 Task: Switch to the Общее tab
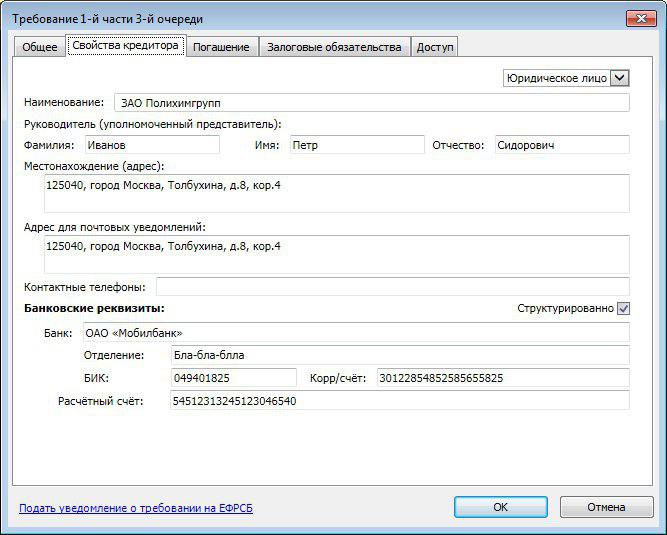(41, 47)
